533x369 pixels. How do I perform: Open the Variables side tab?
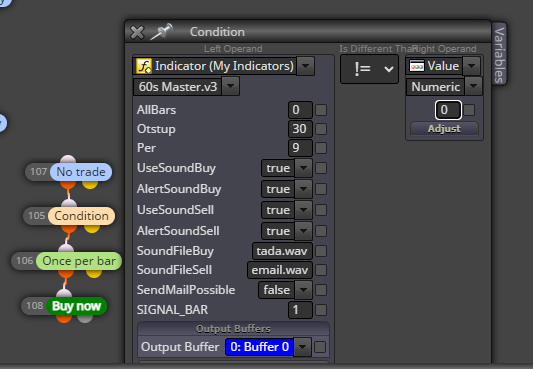point(499,54)
